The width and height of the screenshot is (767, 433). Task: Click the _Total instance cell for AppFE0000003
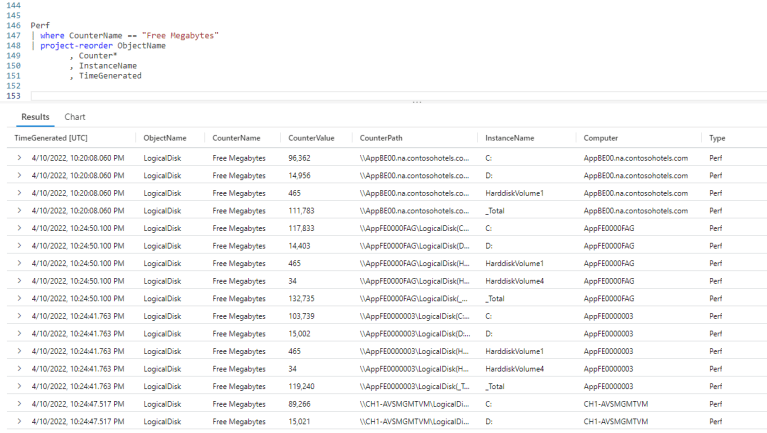click(x=495, y=387)
